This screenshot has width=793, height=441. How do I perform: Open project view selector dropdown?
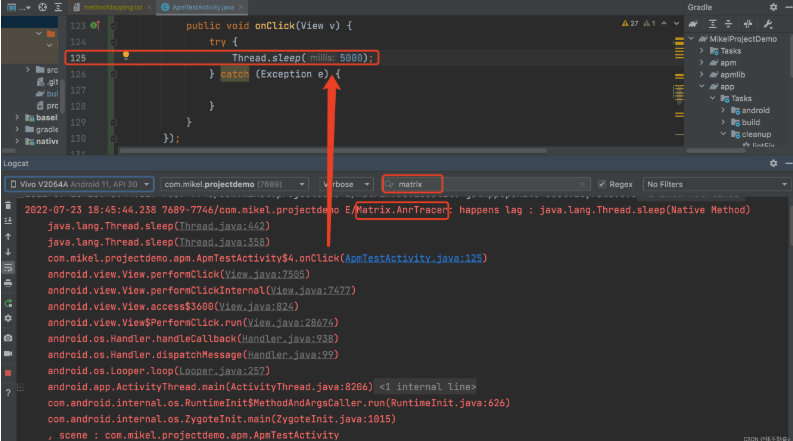pos(18,7)
